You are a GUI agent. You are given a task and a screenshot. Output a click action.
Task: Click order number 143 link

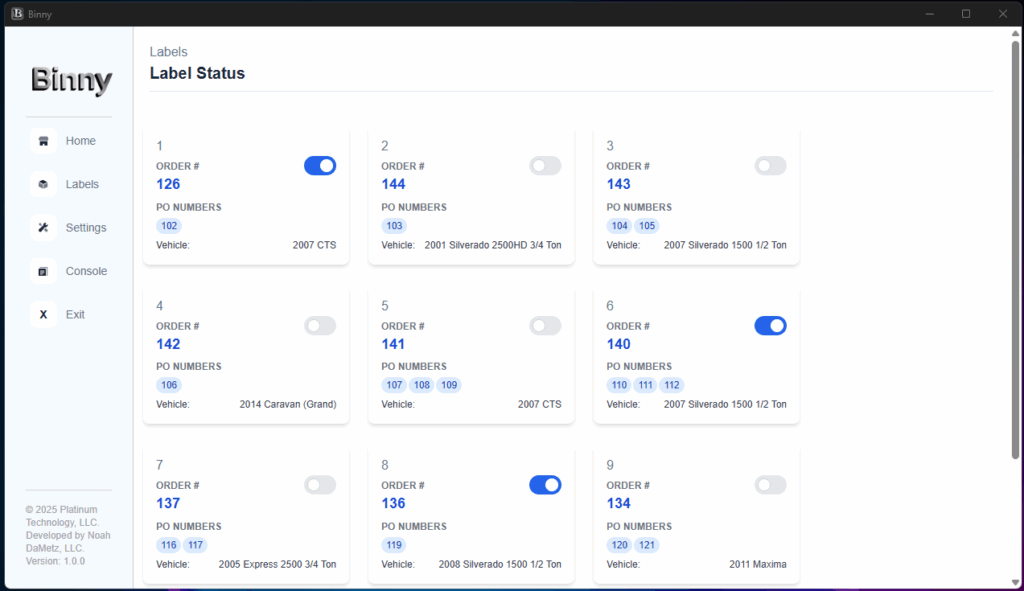[x=618, y=184]
